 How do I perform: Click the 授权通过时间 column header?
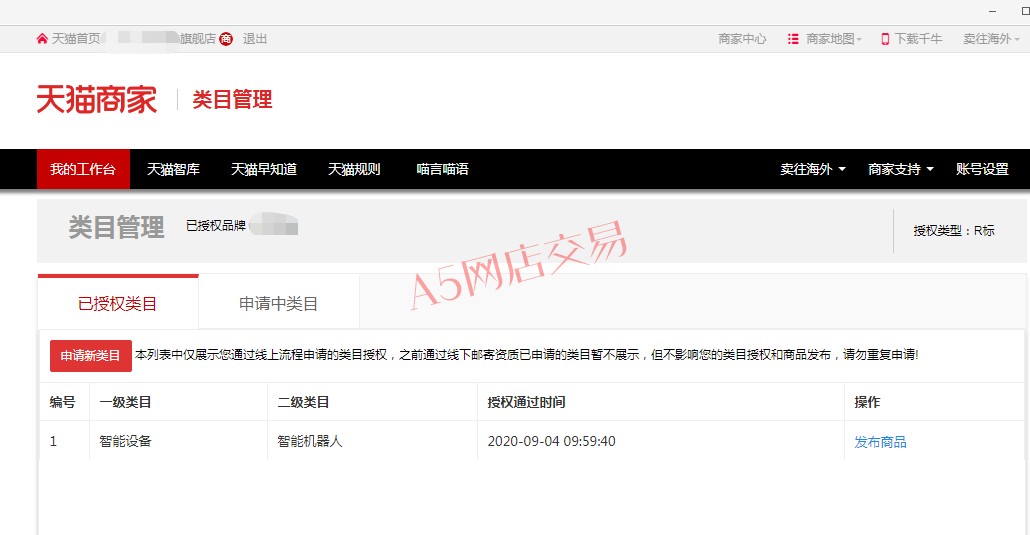point(526,402)
